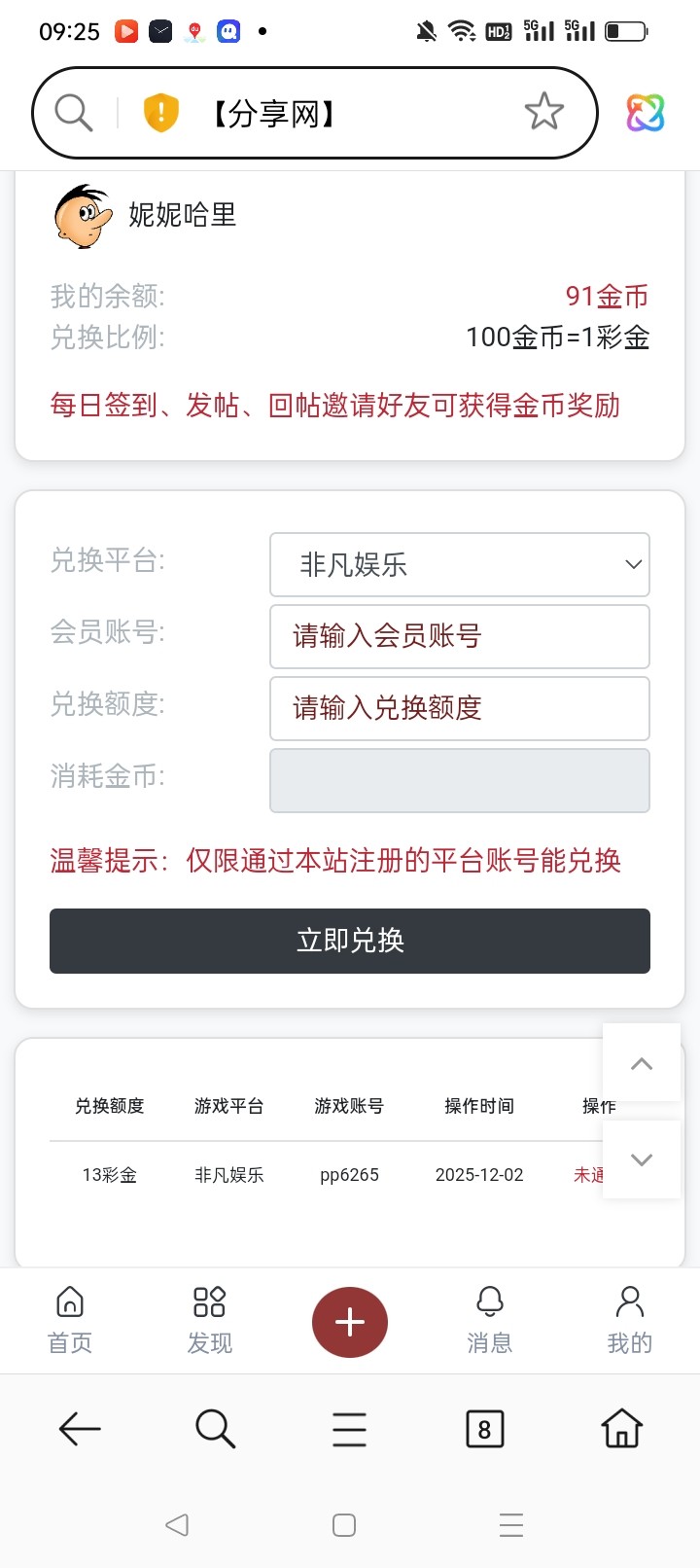This screenshot has height=1568, width=700.
Task: Switch to the 发现 tab
Action: click(209, 1320)
